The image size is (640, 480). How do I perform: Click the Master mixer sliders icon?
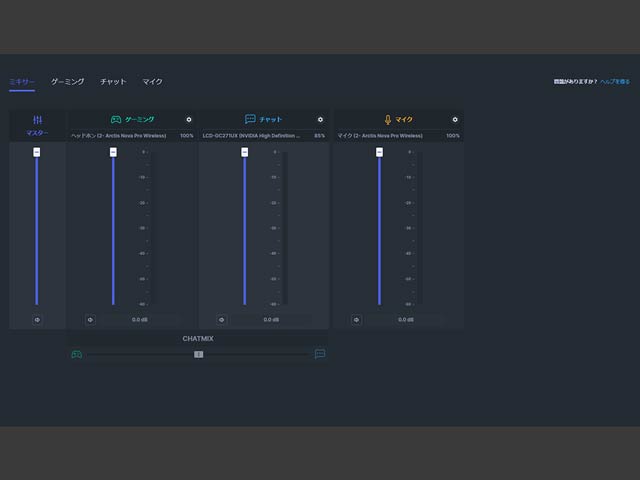click(38, 120)
